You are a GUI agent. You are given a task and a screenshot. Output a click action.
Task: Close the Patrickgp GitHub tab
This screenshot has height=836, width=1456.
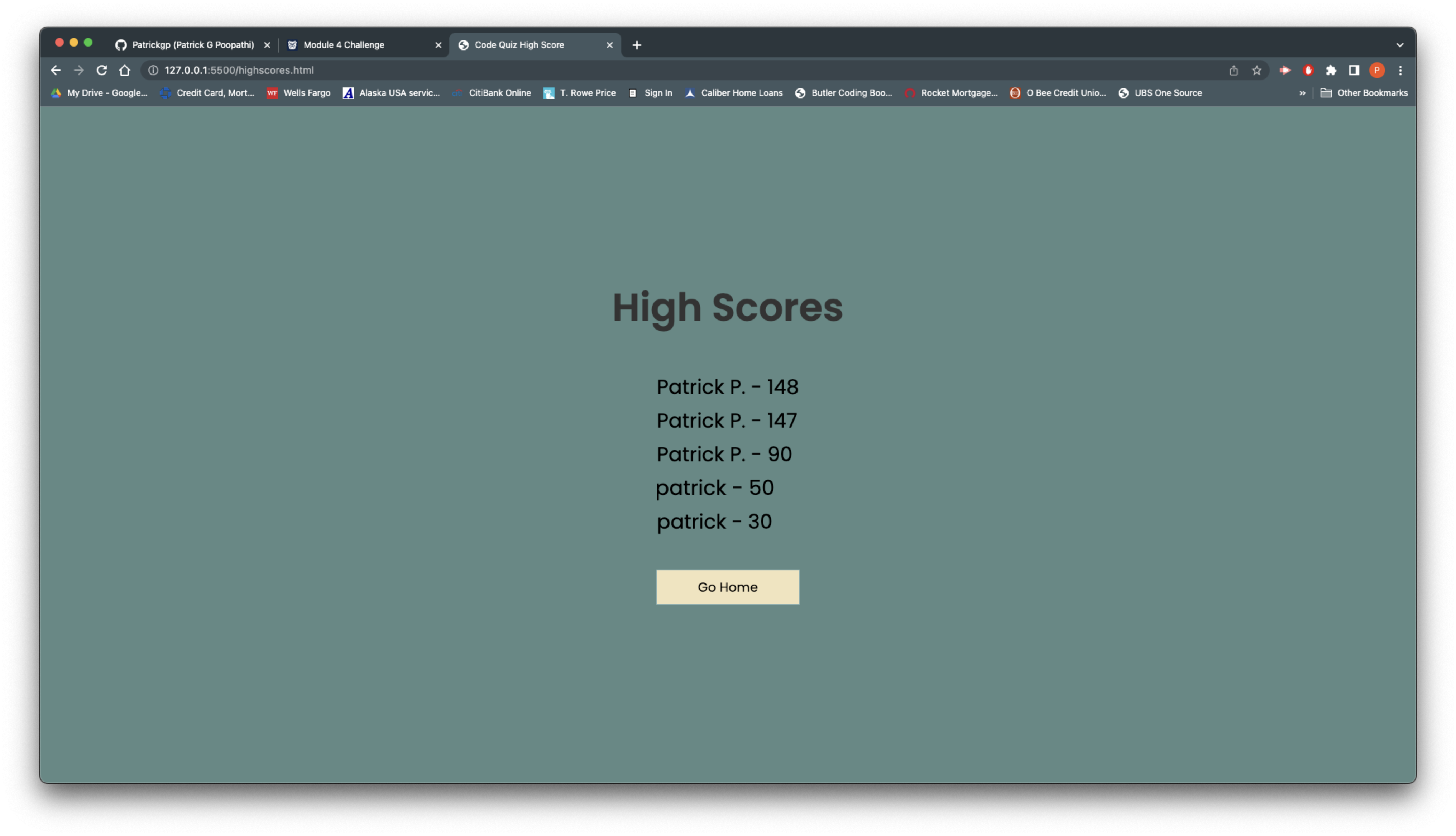click(267, 45)
